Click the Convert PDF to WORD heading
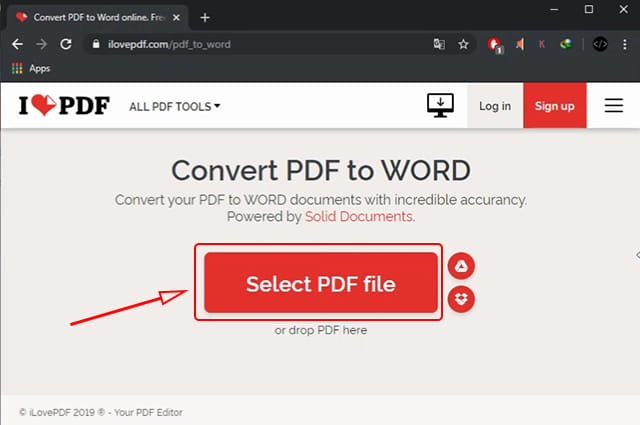640x425 pixels. click(x=321, y=170)
